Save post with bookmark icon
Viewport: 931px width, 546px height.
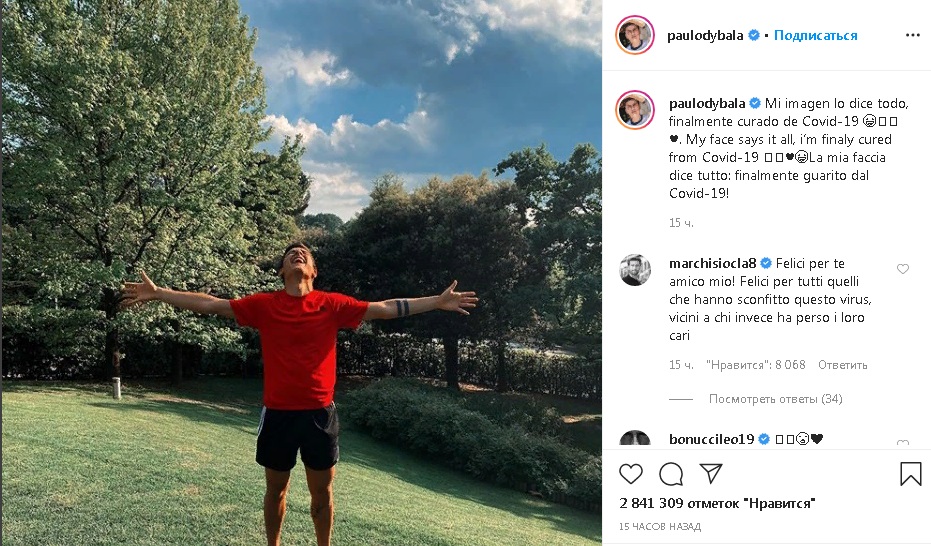[x=910, y=474]
